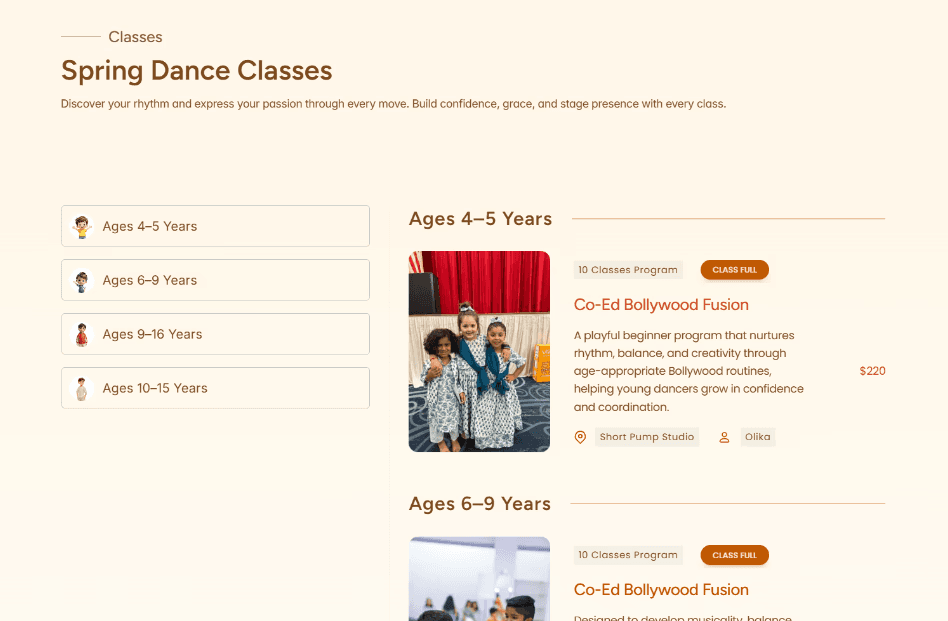Click the CLASS FULL badge in Ages 4–5 card
The width and height of the screenshot is (948, 621).
pyautogui.click(x=735, y=270)
